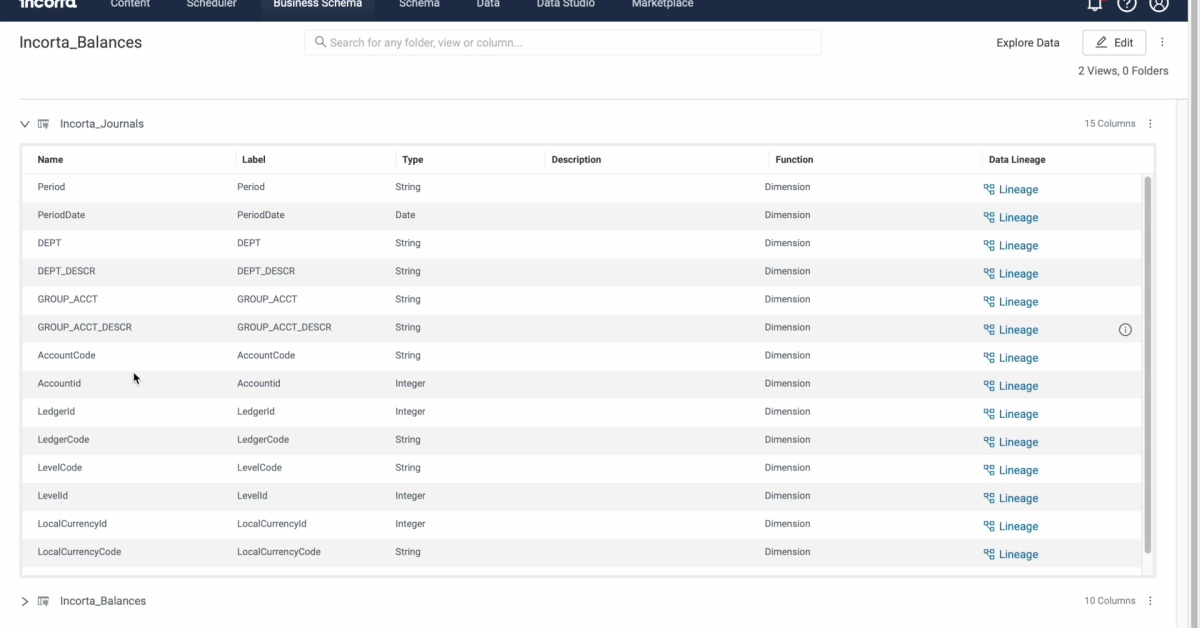Open the notifications bell icon
The height and width of the screenshot is (628, 1200).
[1095, 5]
